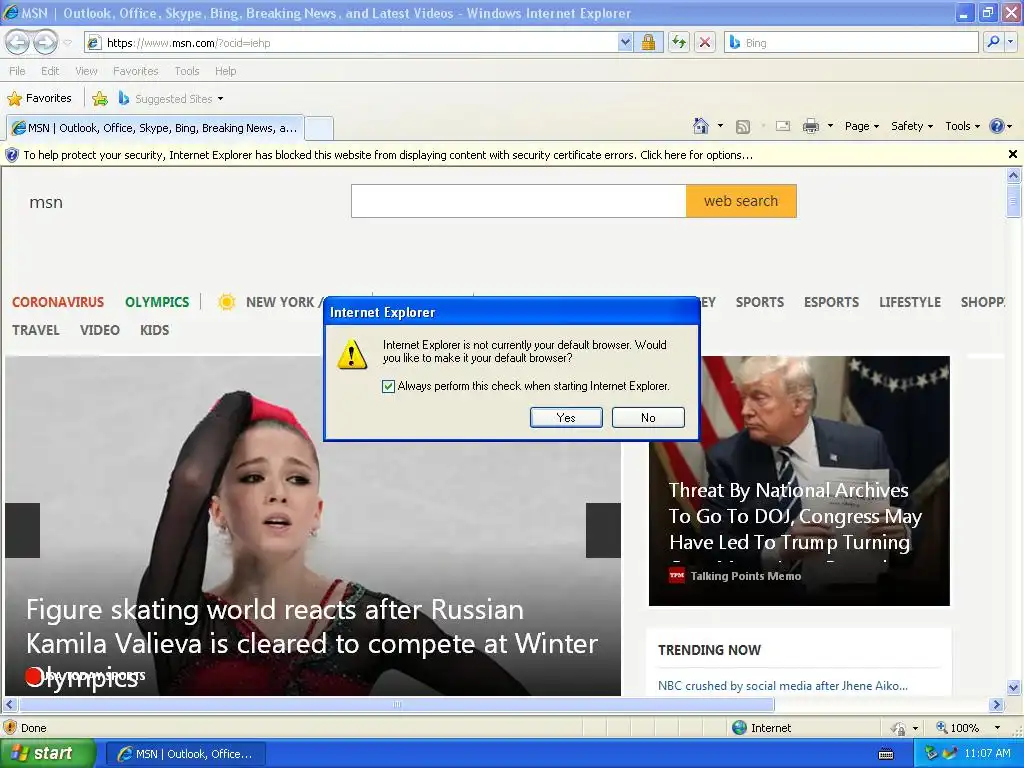Click the browser Back arrow button
The image size is (1024, 768).
(x=18, y=42)
